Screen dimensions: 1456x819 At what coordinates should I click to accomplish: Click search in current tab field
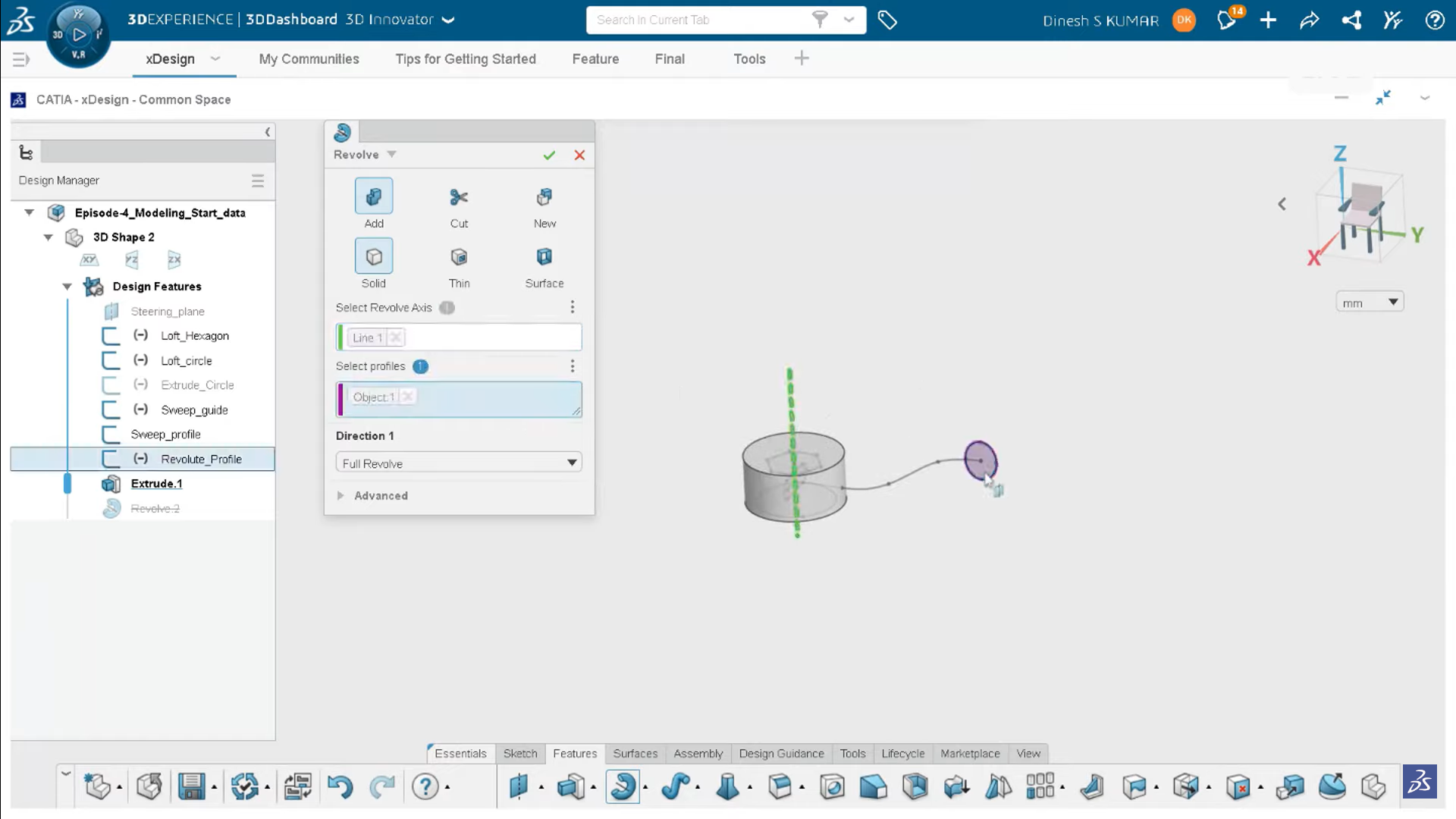[x=698, y=20]
